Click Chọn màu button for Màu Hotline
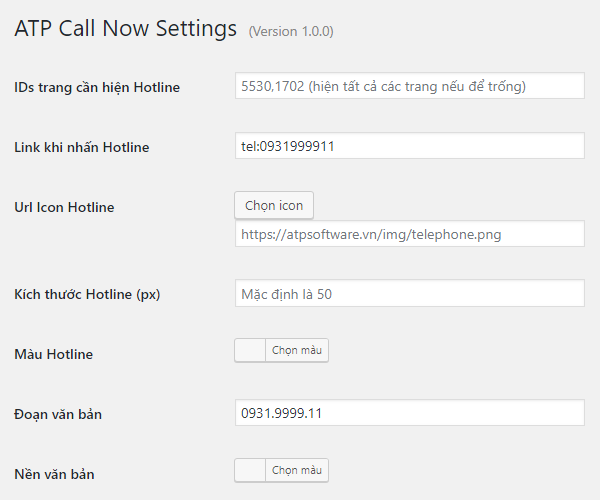The width and height of the screenshot is (600, 500). coord(298,351)
